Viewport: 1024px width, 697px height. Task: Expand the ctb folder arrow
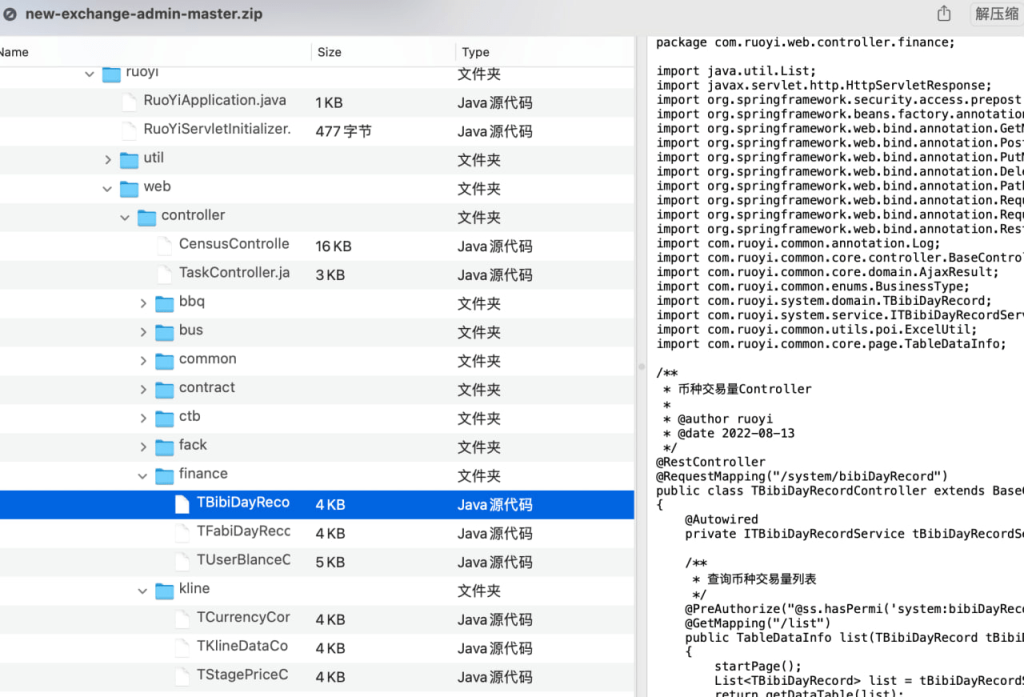(x=143, y=417)
